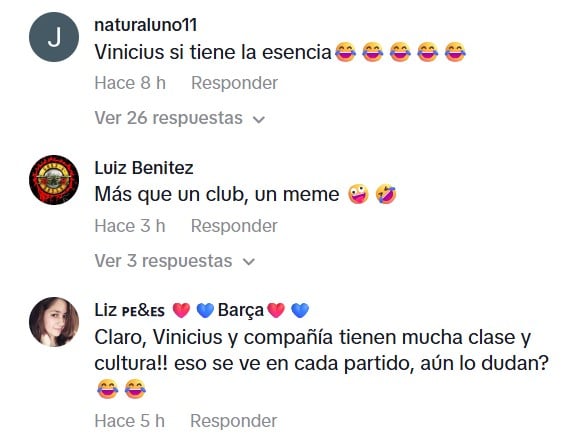Screen dimensions: 581x436
Task: Click the 'Hace 8 h' timestamp
Action: [x=130, y=83]
